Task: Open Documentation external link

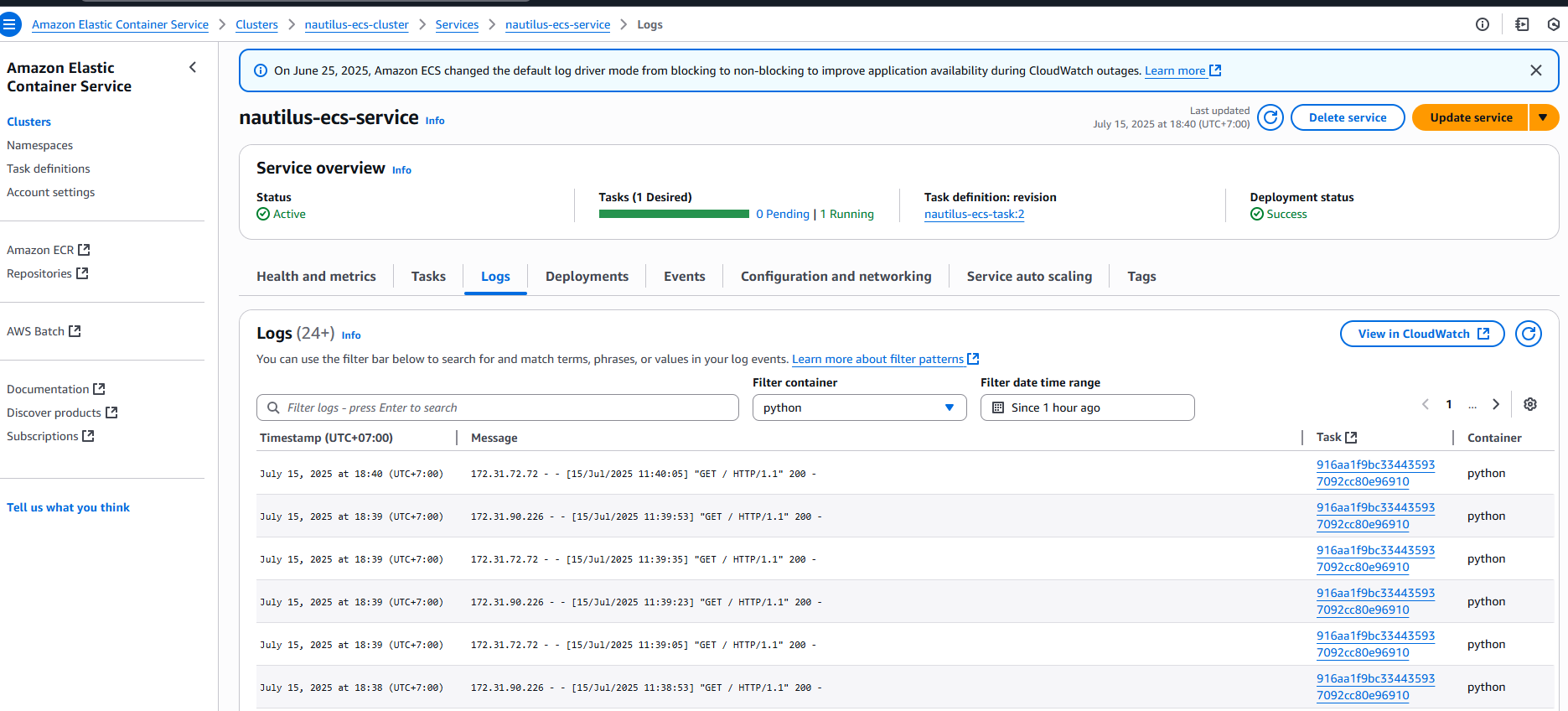Action: tap(55, 389)
